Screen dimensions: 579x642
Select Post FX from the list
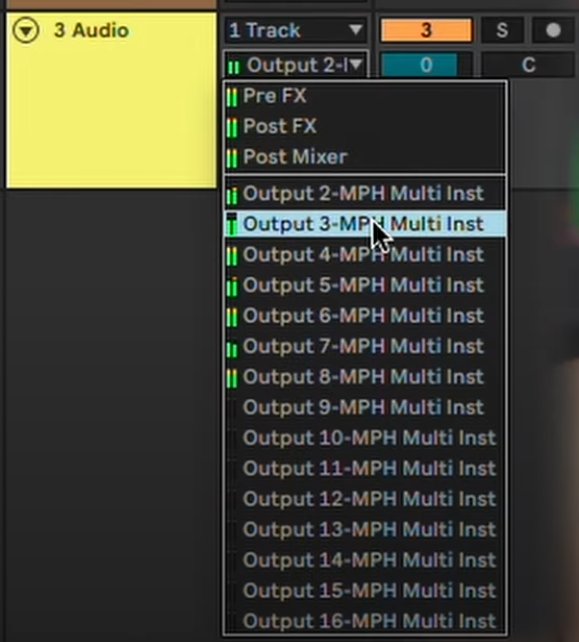pyautogui.click(x=365, y=127)
